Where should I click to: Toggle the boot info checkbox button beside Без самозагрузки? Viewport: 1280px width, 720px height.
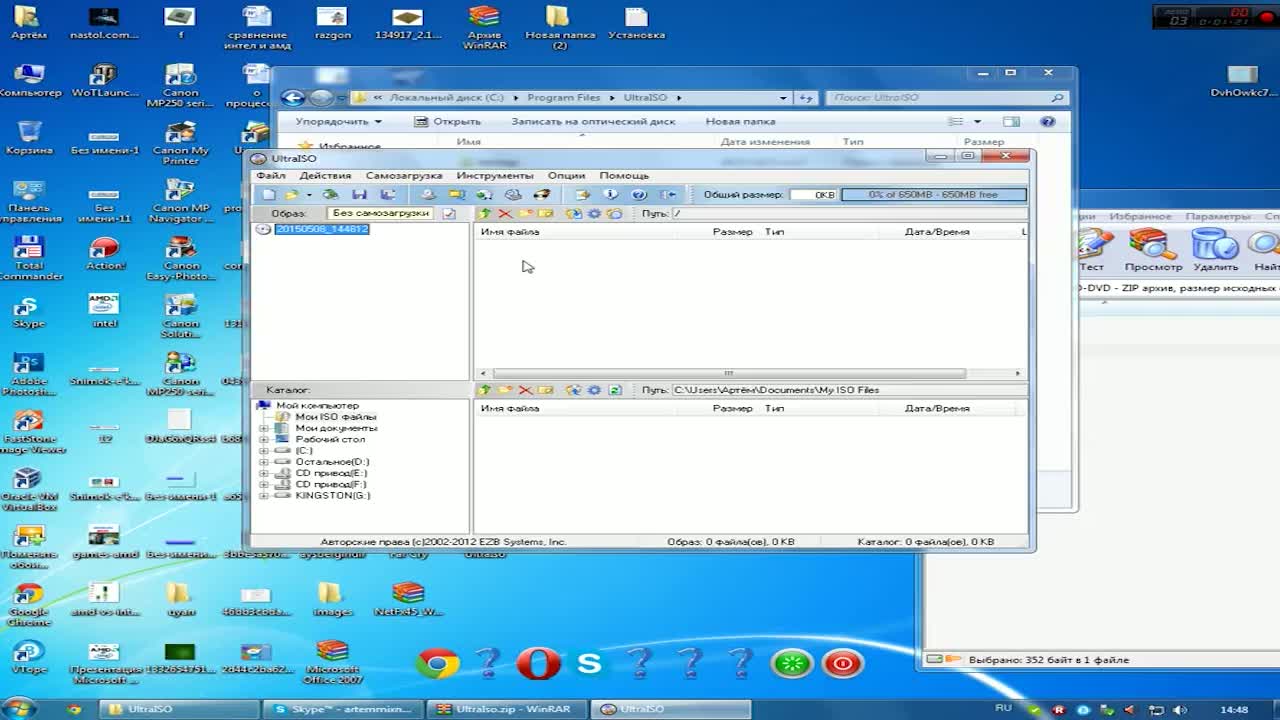449,213
